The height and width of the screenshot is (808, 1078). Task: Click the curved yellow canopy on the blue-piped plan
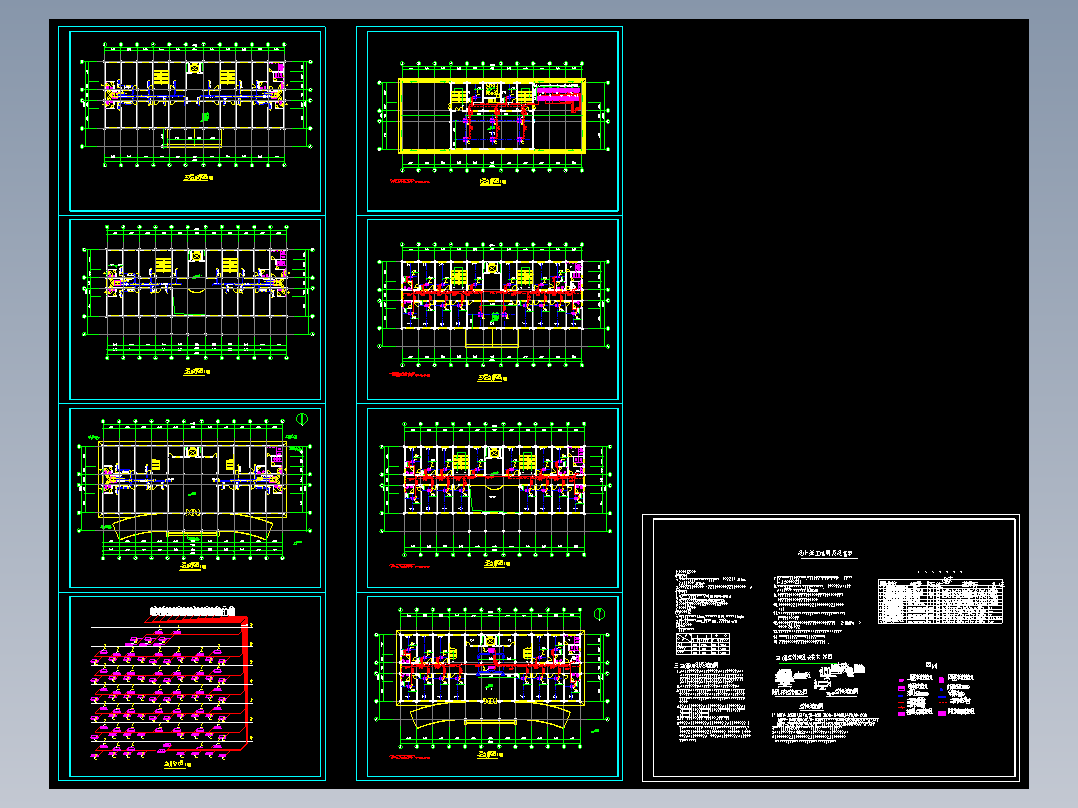coord(192,528)
